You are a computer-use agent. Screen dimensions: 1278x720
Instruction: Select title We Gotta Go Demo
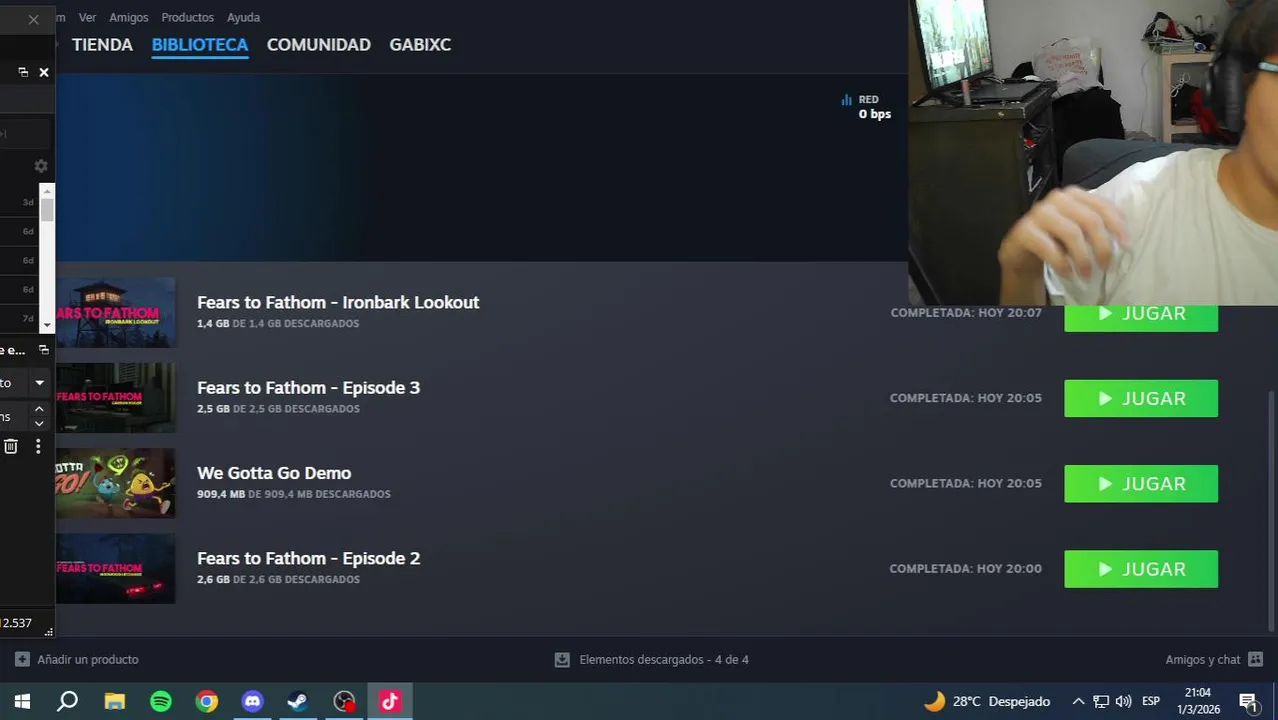click(274, 473)
